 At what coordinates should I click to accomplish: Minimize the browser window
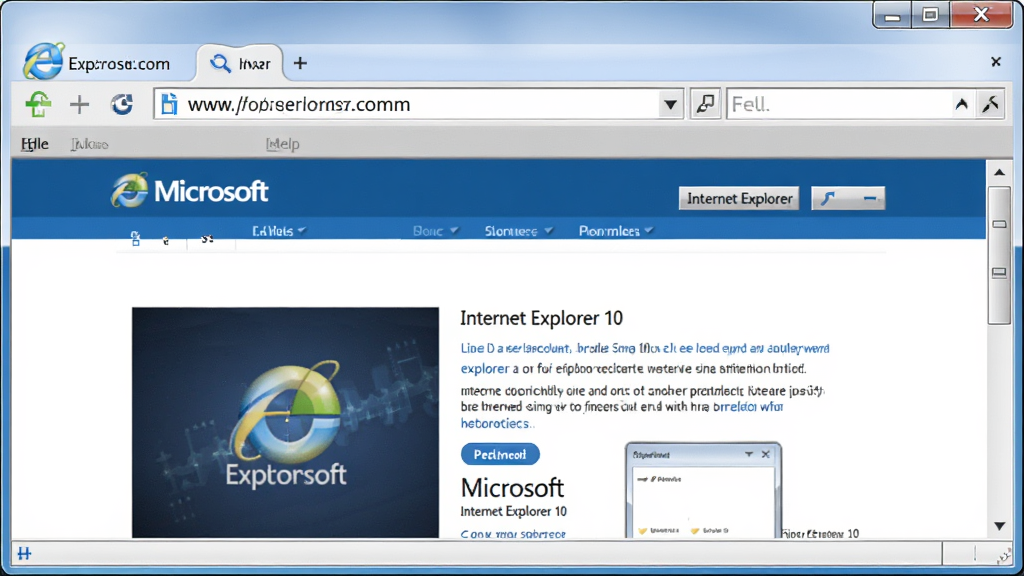coord(893,15)
